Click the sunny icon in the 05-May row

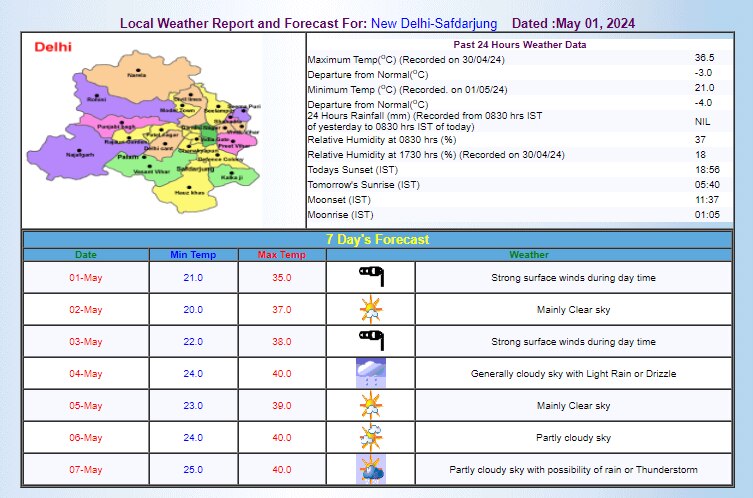tap(371, 406)
